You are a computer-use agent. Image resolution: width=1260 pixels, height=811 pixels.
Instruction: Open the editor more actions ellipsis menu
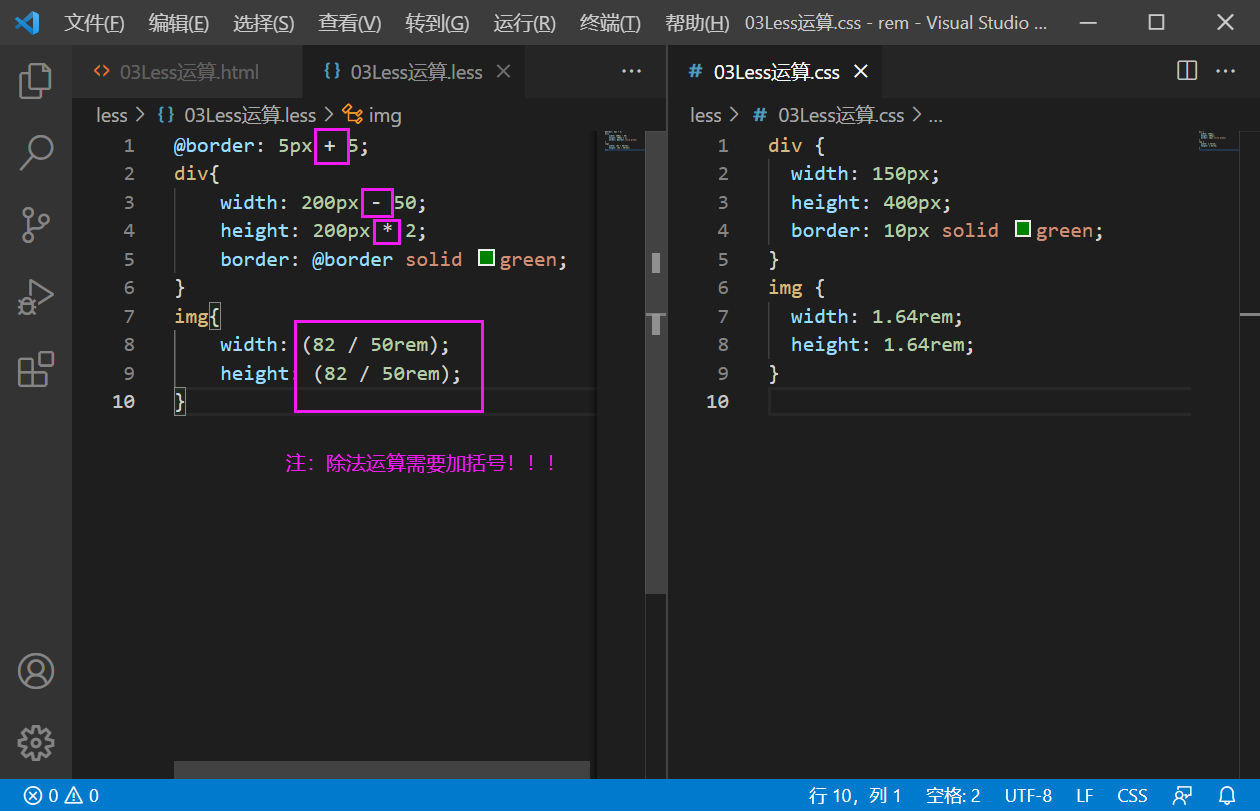pyautogui.click(x=631, y=71)
